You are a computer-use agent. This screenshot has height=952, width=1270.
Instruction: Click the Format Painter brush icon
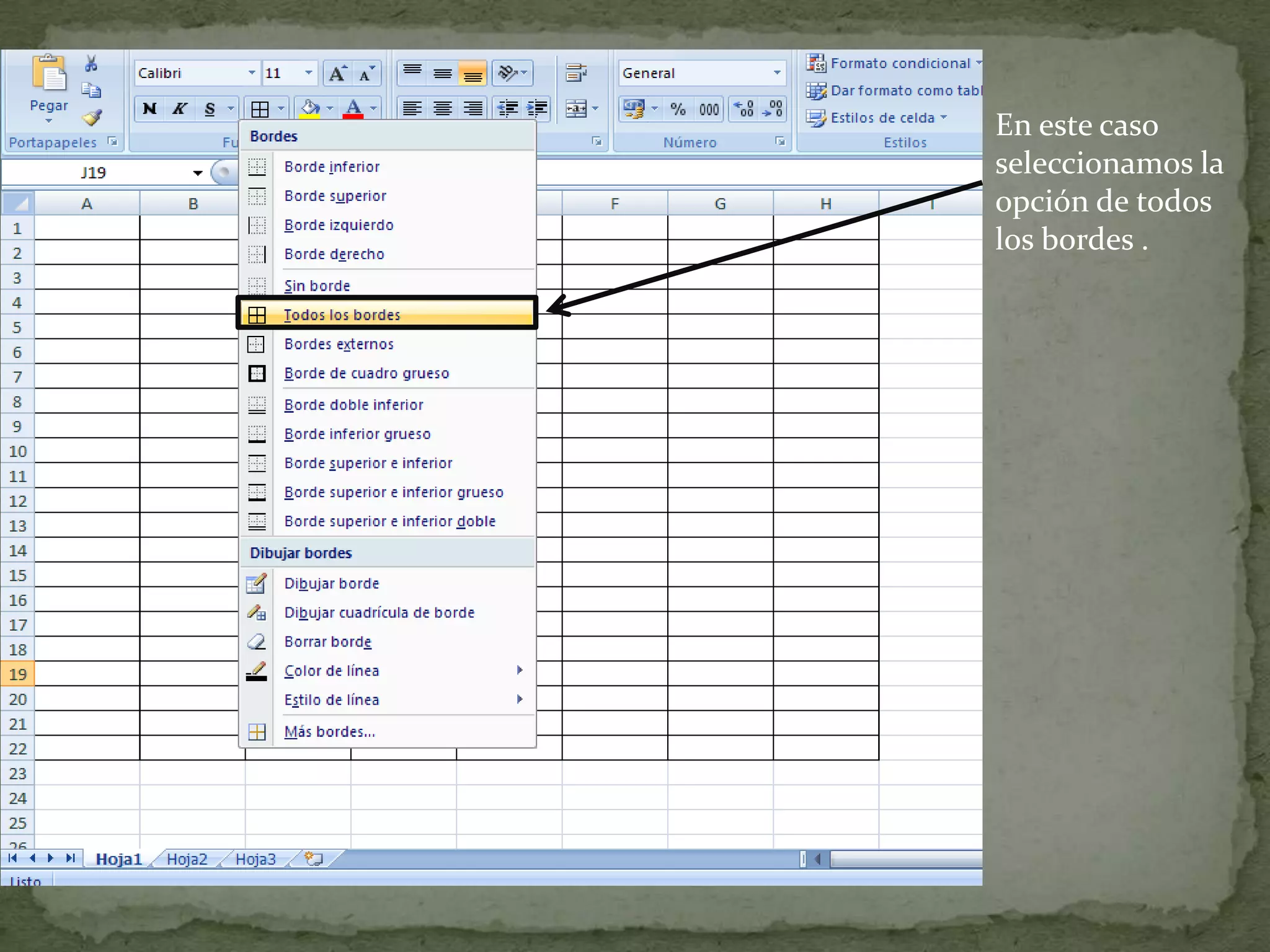pos(92,117)
